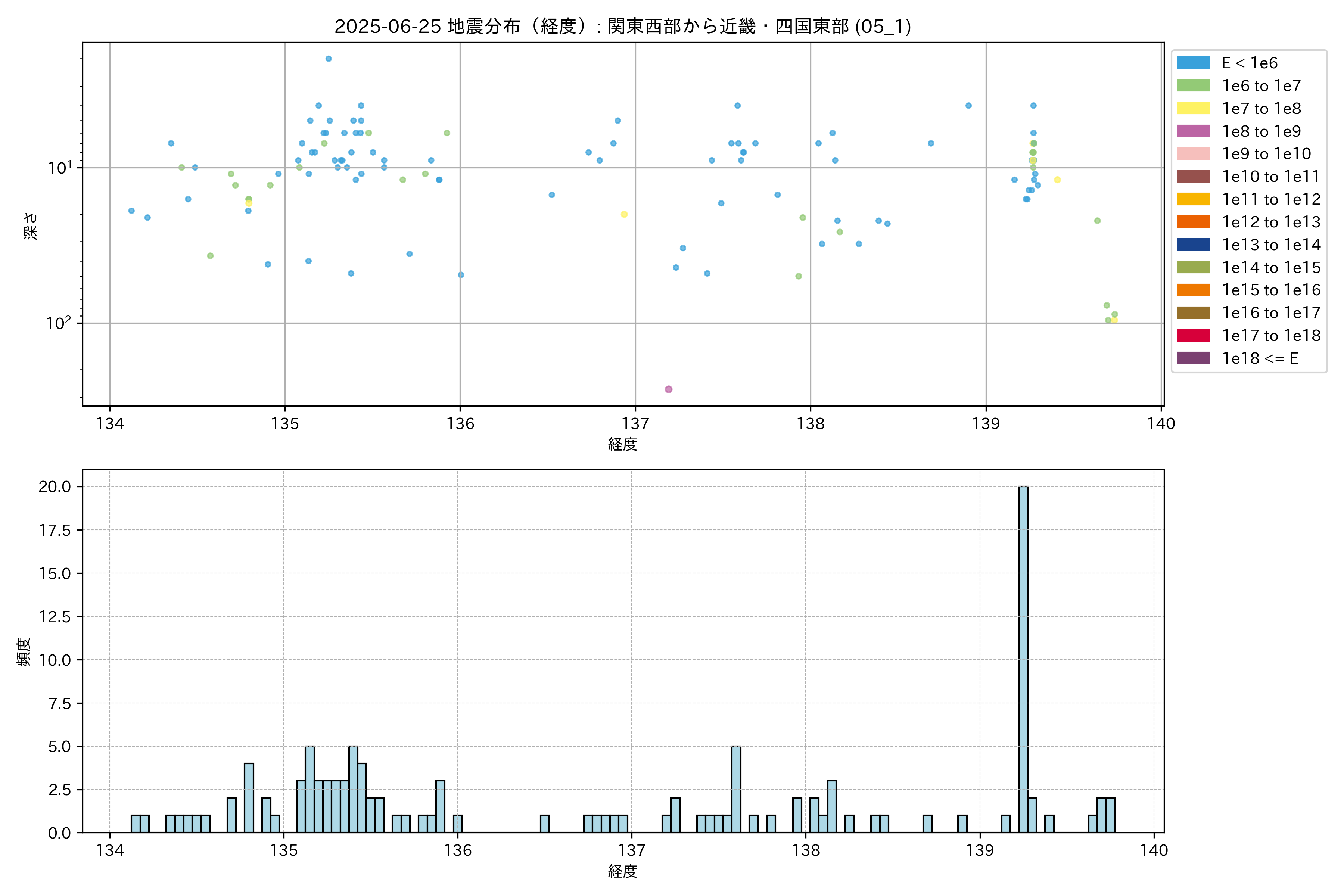The image size is (1344, 896).
Task: Click the green 1e6 to 1e7 legend swatch
Action: 1193,86
